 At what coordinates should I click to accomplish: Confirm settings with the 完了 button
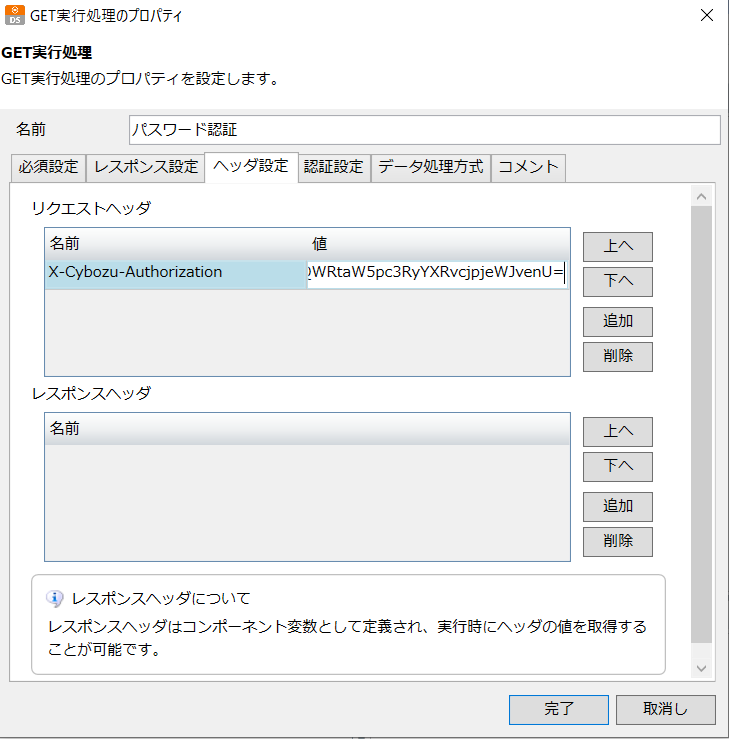(558, 710)
